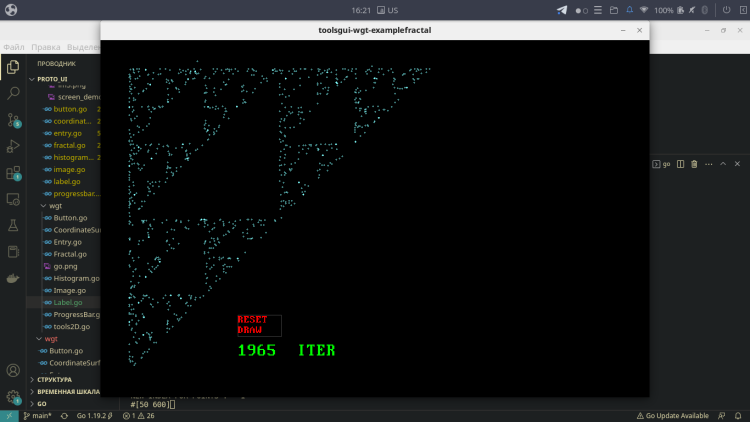Open the Testing flask icon

[13, 226]
